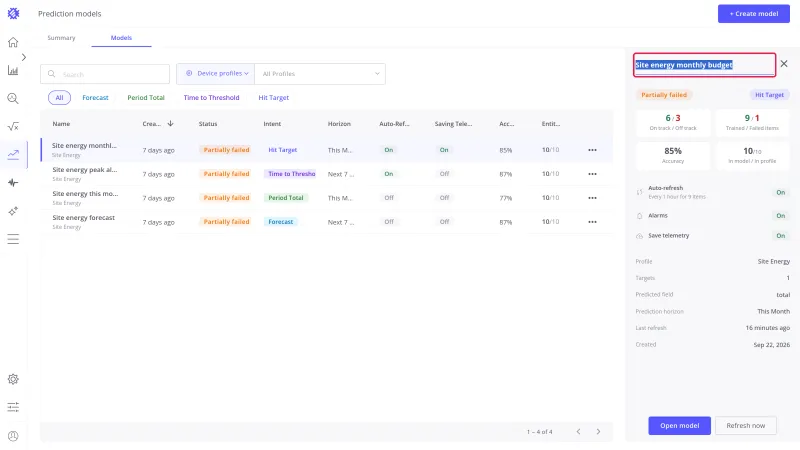Sort by Intent column header

tap(272, 123)
